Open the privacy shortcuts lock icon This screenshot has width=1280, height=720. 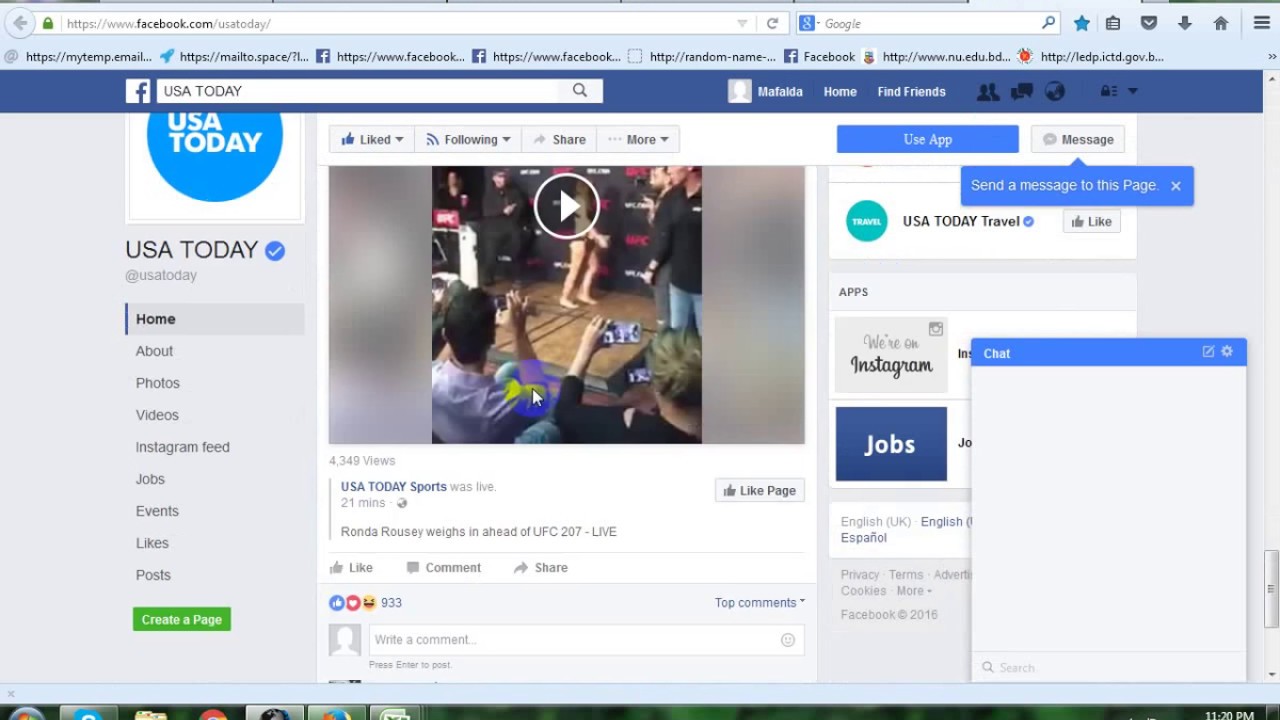tap(1108, 91)
